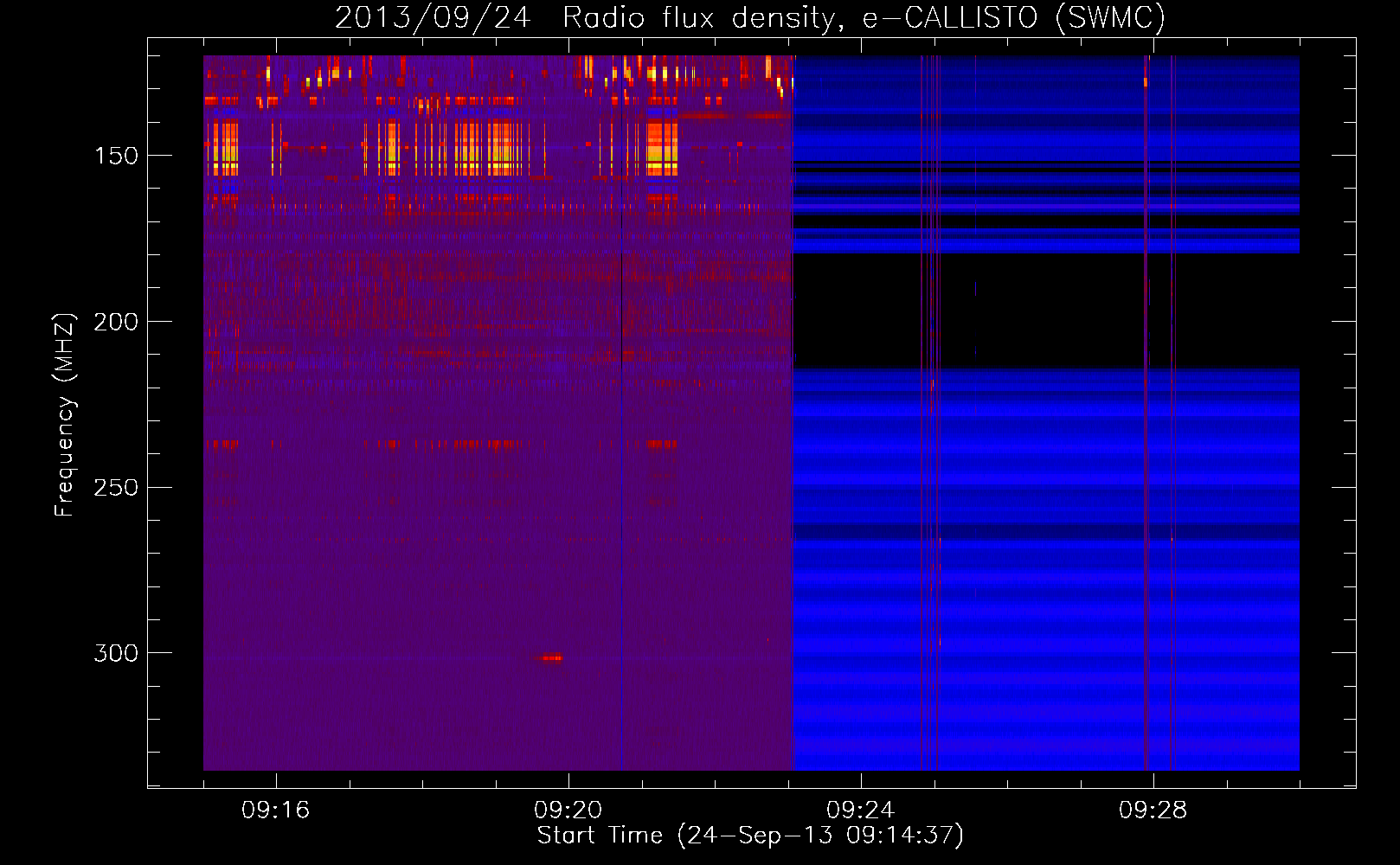The width and height of the screenshot is (1400, 865).
Task: Select the 'e-CALLISTO (SWMC)' title text
Action: [1014, 18]
